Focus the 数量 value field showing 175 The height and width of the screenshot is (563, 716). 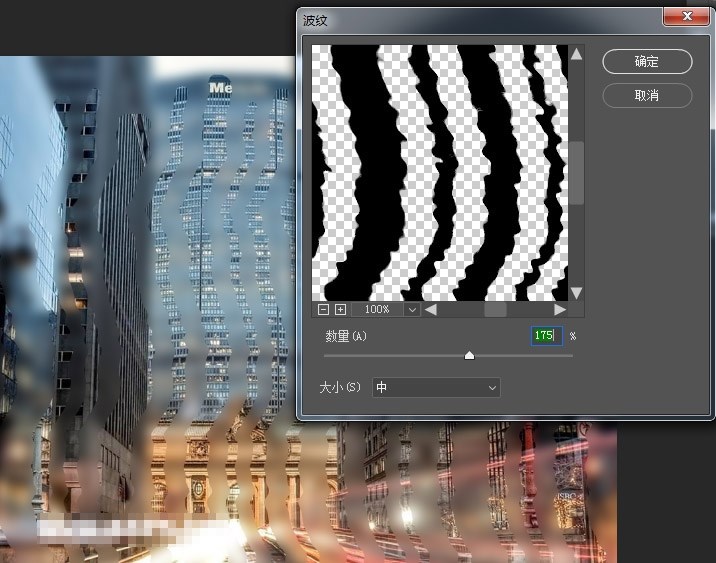click(x=545, y=336)
